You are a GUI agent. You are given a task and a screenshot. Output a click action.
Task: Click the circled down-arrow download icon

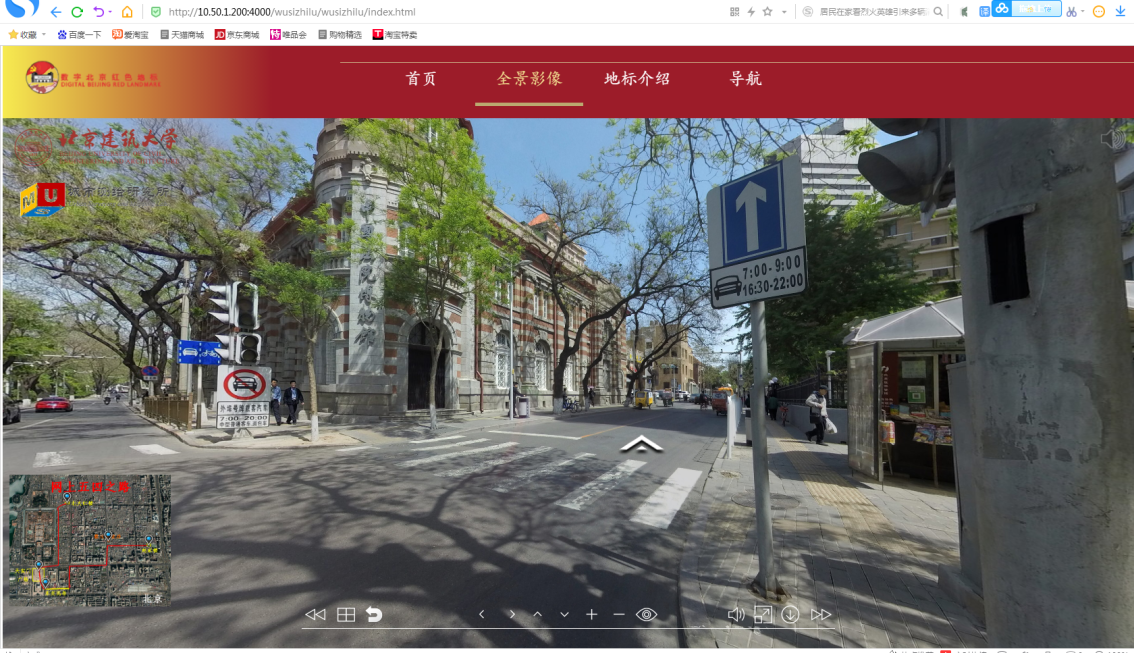click(x=790, y=614)
